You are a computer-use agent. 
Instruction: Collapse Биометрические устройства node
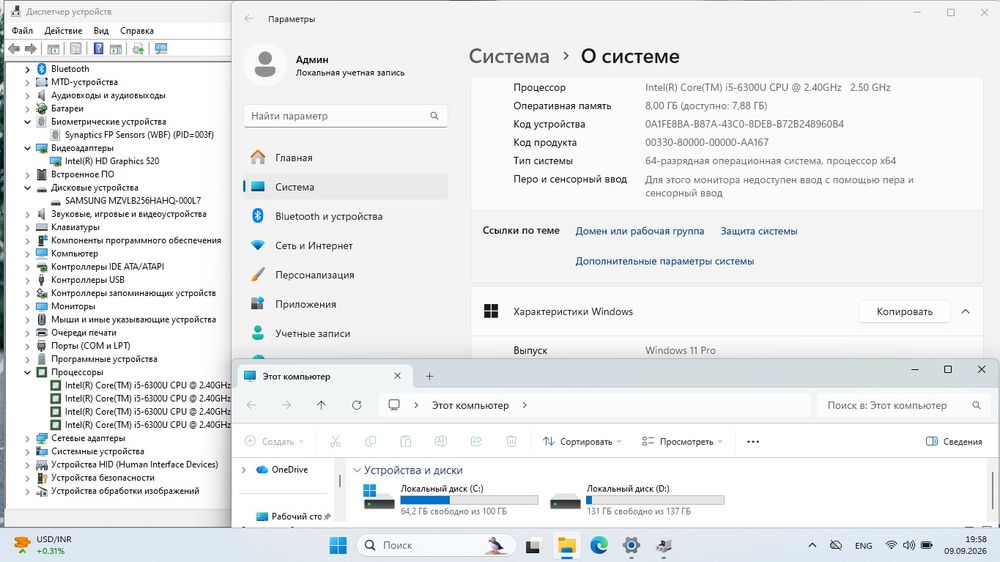point(27,122)
